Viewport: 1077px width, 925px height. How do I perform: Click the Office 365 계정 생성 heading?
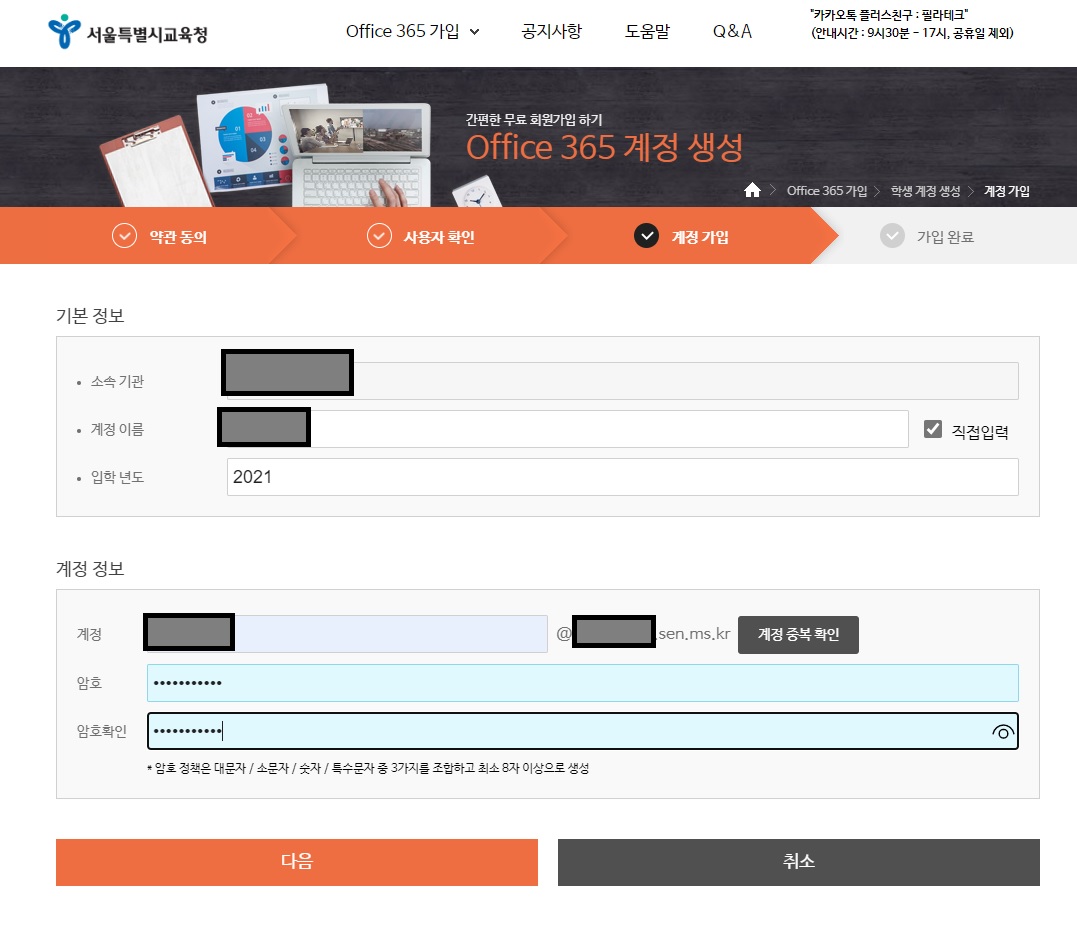(604, 147)
